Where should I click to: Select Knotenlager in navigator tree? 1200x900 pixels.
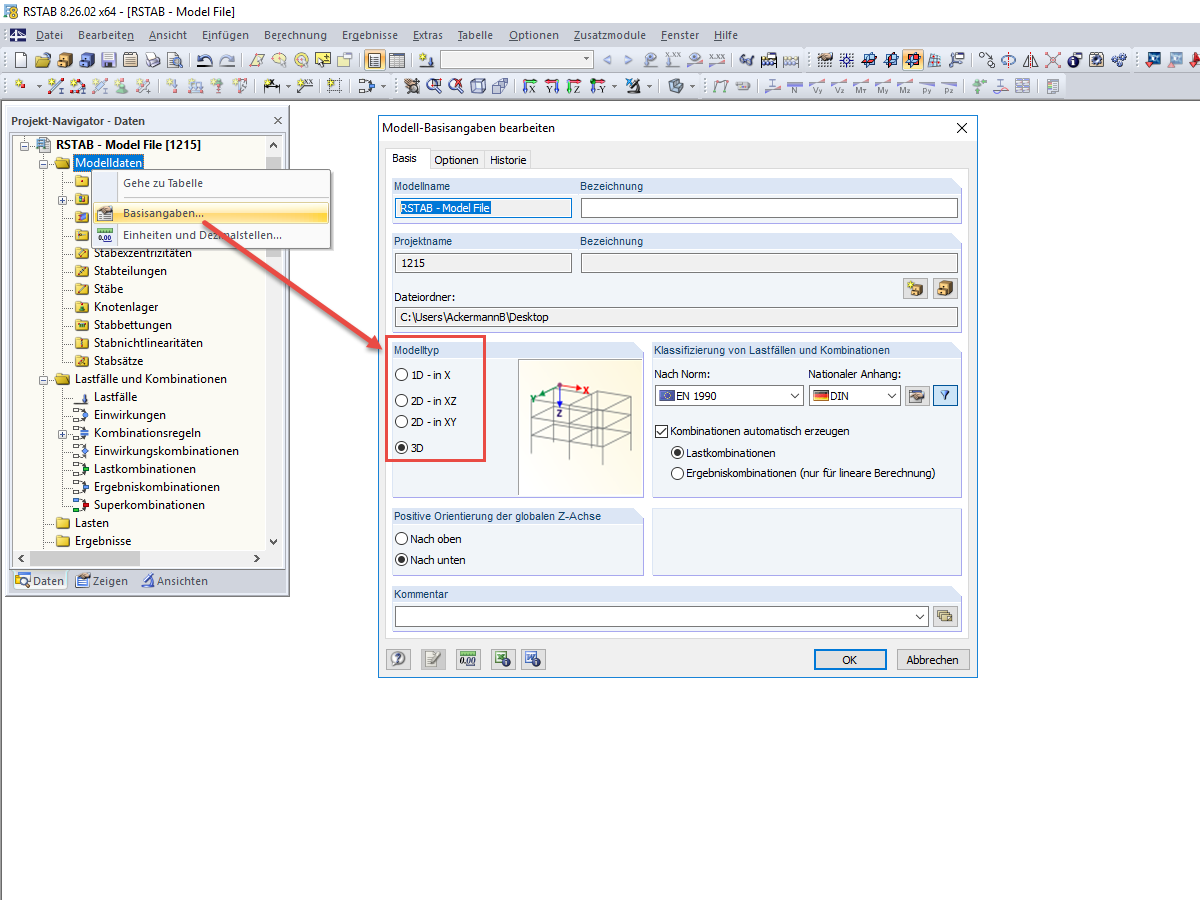coord(126,307)
